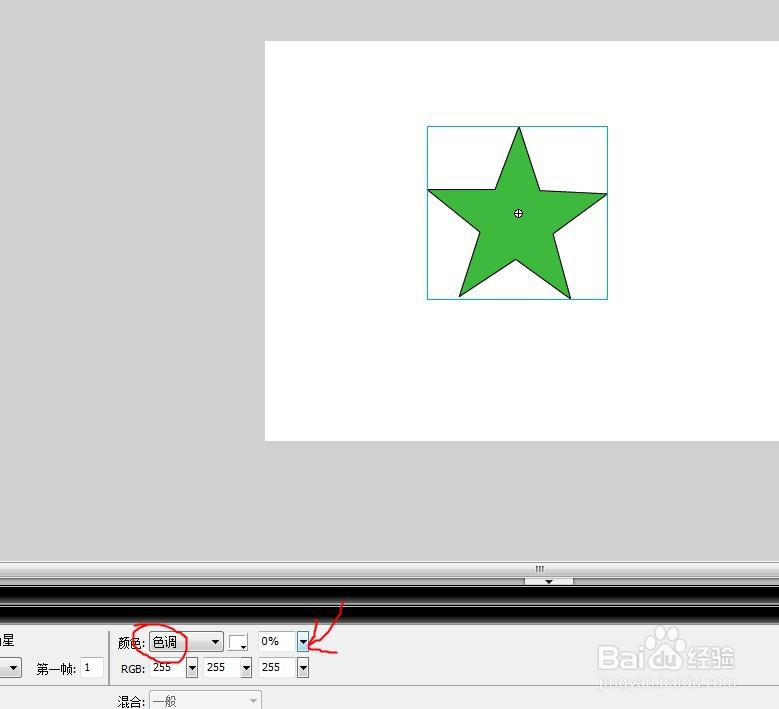Click the green RGB value field

point(222,667)
